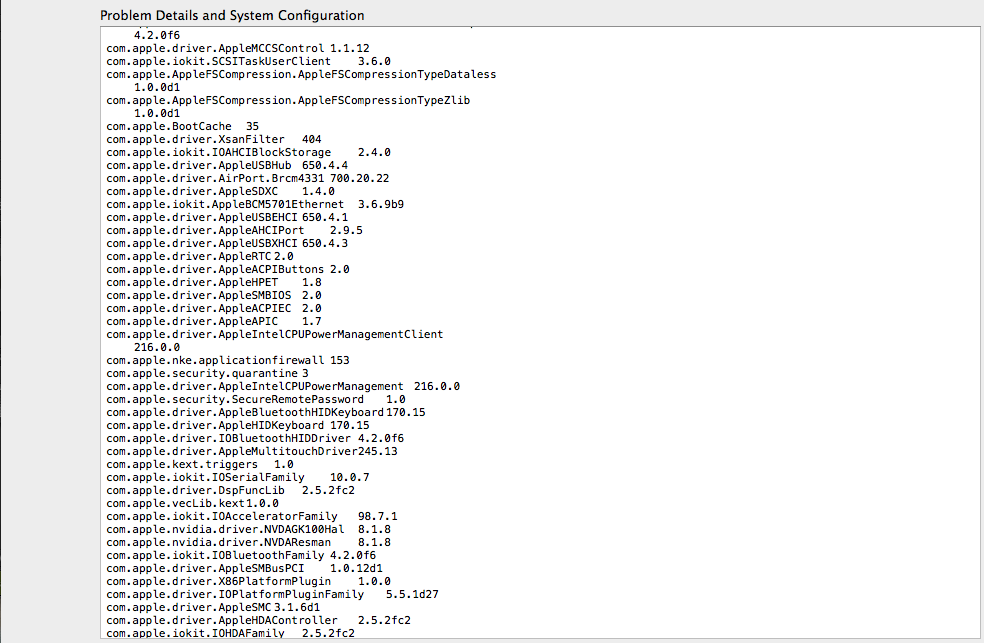Click the com.apple.driver.XsanFilter 404 entry
This screenshot has width=984, height=643.
click(214, 139)
